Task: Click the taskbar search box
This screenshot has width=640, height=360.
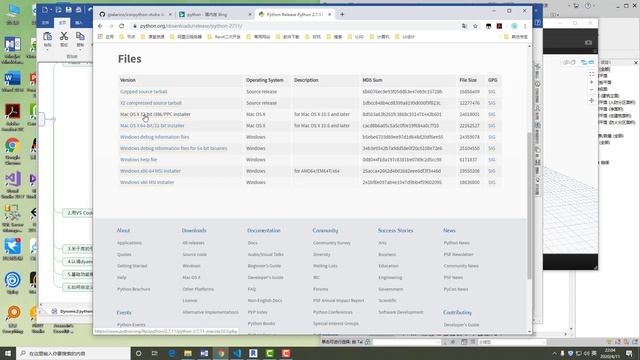Action: [73, 353]
